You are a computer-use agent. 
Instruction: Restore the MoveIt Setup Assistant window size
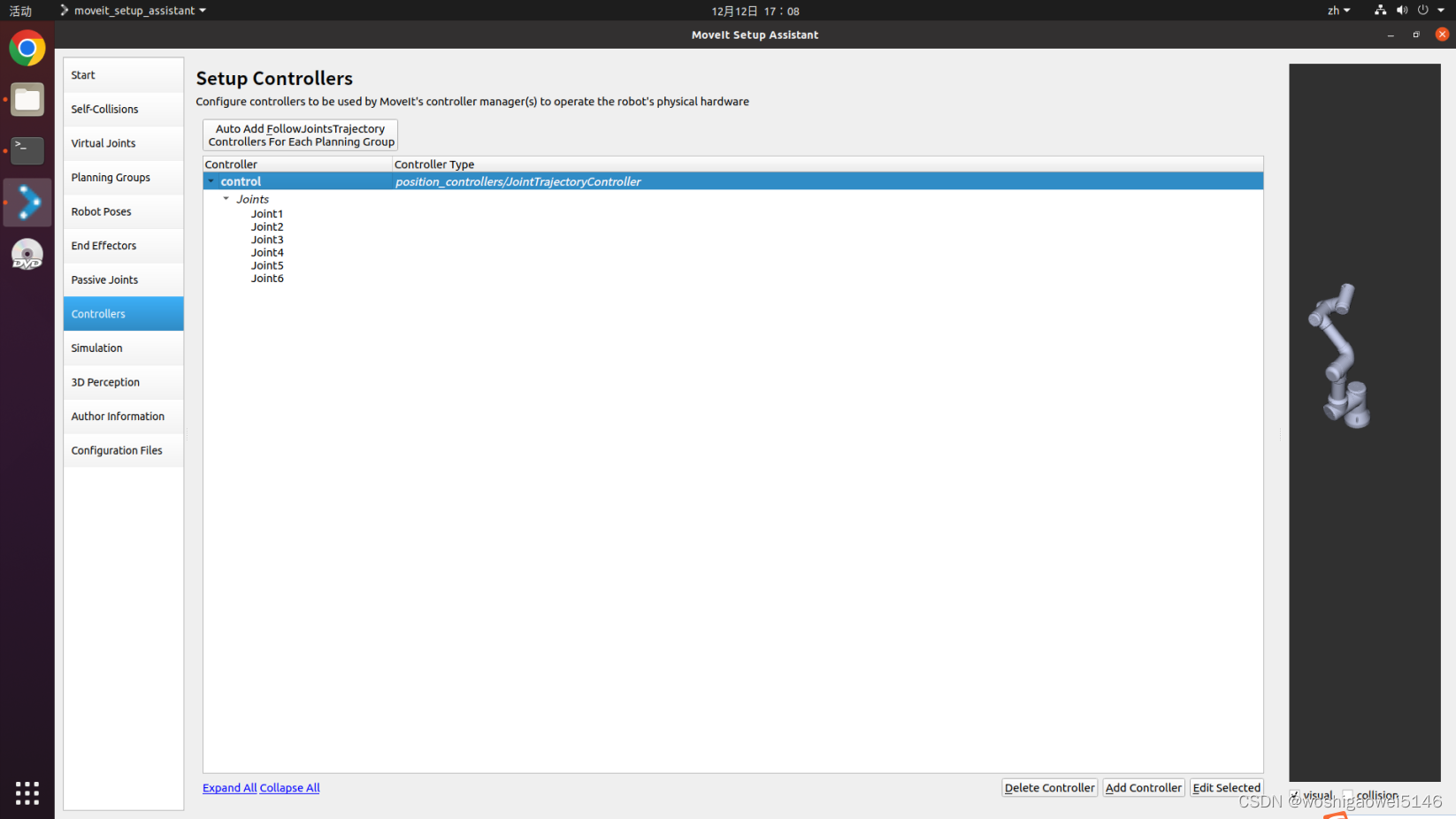(x=1416, y=34)
